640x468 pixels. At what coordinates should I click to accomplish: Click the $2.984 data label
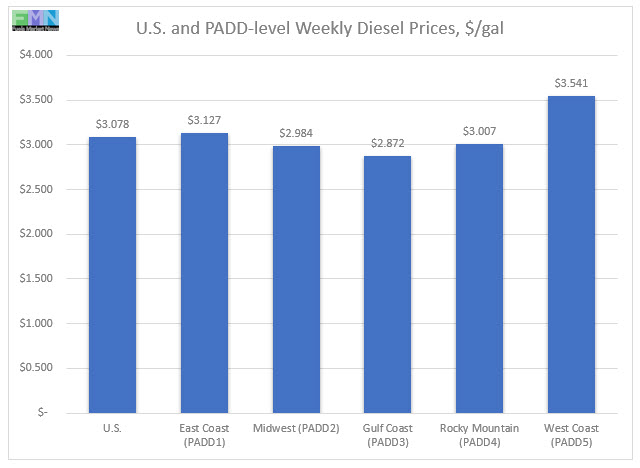pos(295,132)
